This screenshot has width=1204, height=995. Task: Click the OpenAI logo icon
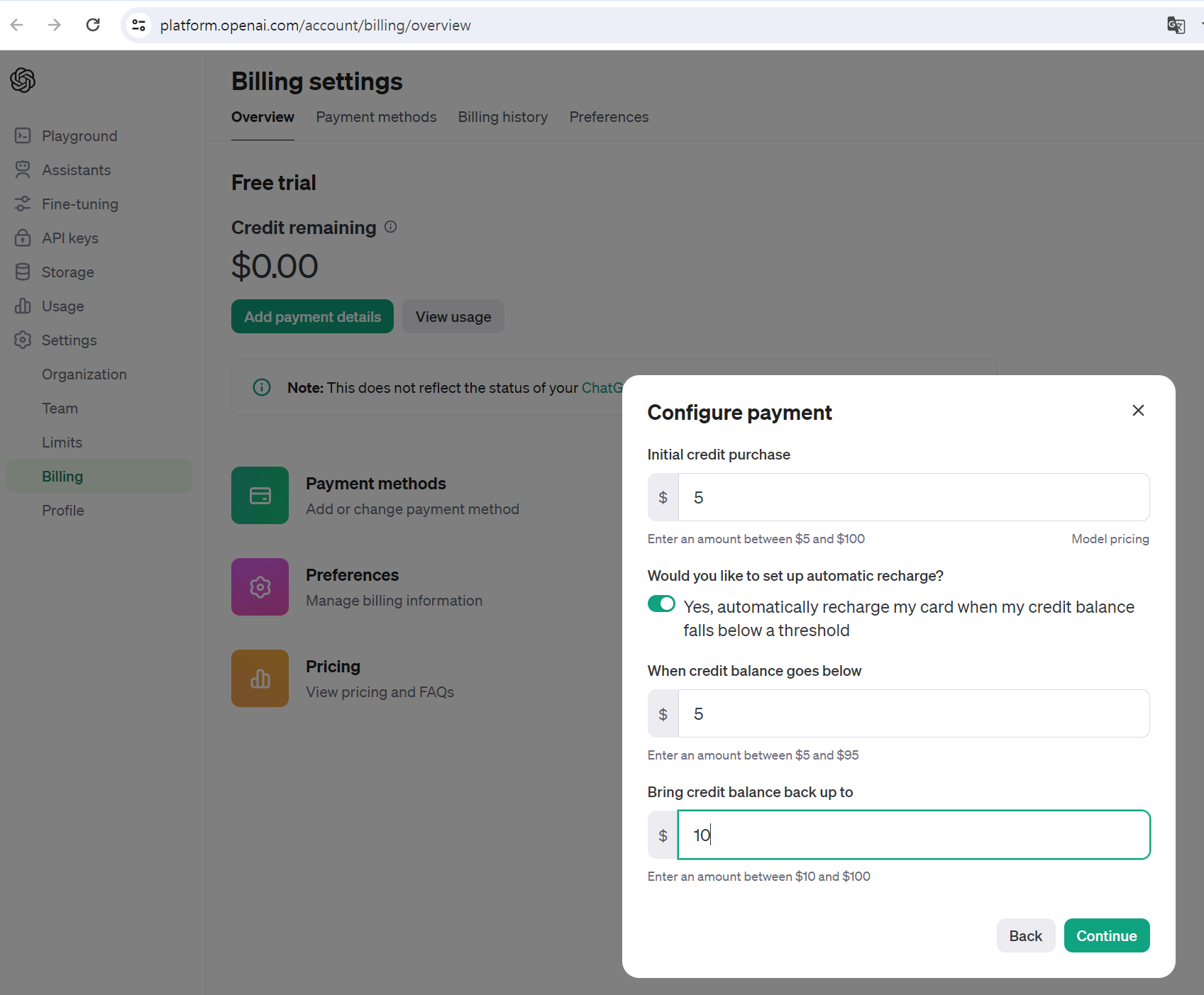[x=23, y=80]
